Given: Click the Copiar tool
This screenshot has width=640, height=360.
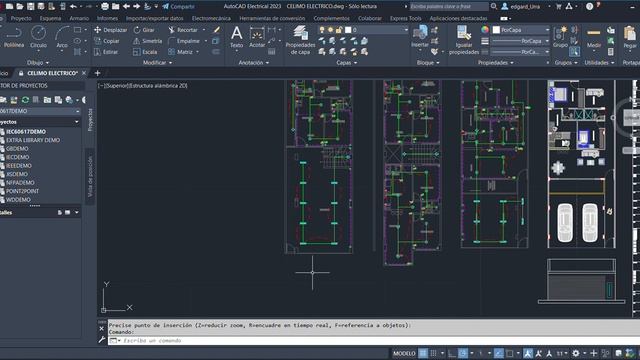Looking at the screenshot, I should [107, 41].
